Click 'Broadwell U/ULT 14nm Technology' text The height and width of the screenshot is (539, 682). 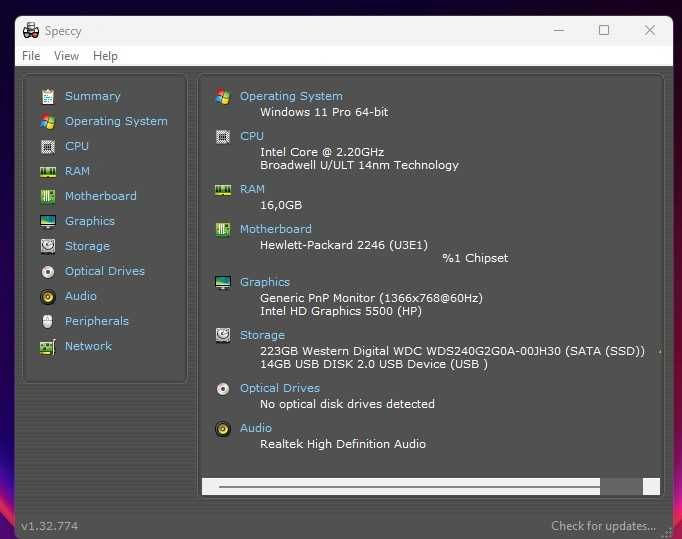point(359,165)
